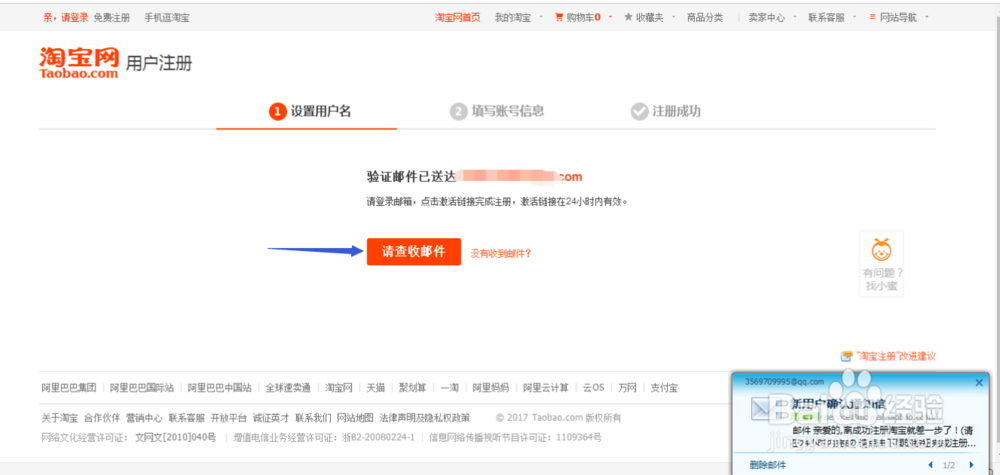Viewport: 1000px width, 475px height.
Task: Open 我的淘宝 menu
Action: (x=513, y=18)
